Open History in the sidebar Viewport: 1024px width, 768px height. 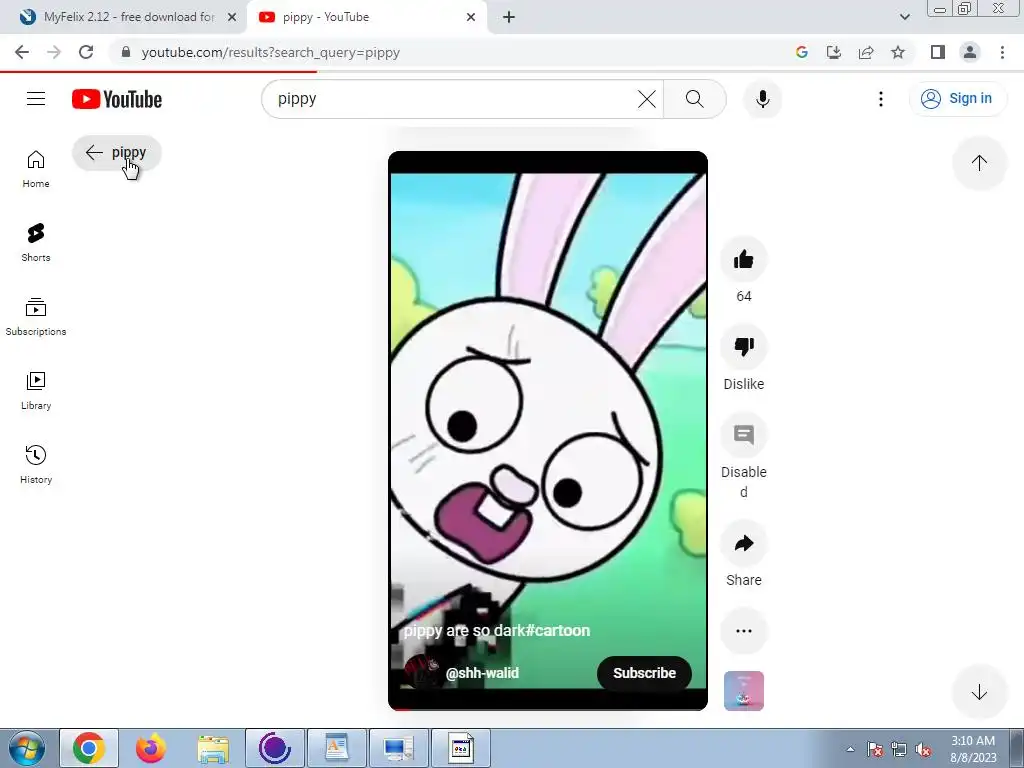coord(36,464)
